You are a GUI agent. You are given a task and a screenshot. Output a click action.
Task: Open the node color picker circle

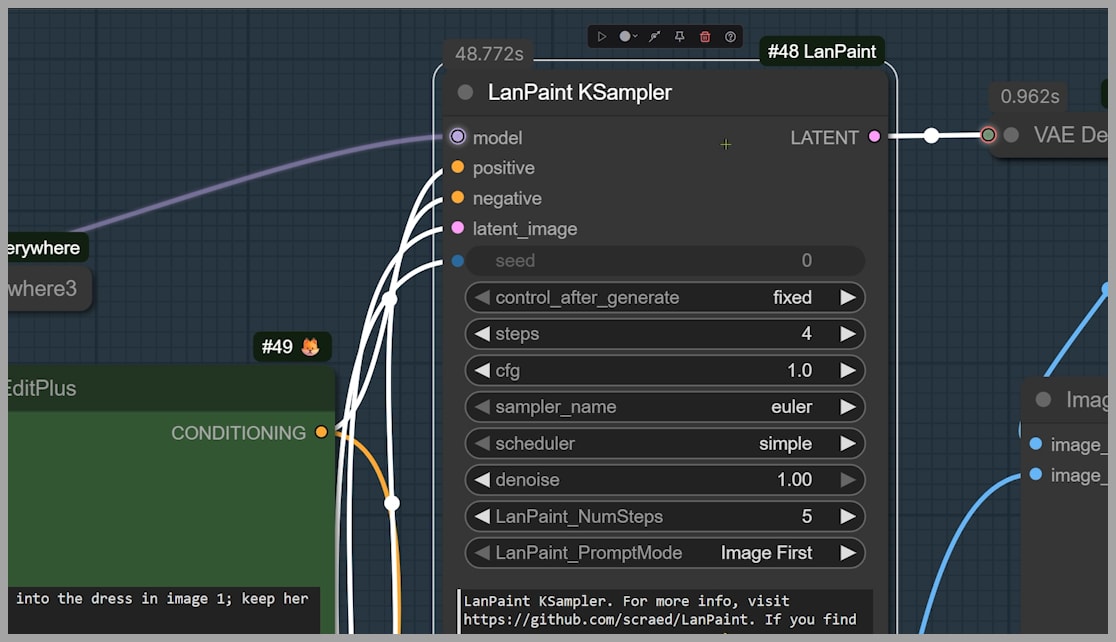point(626,37)
